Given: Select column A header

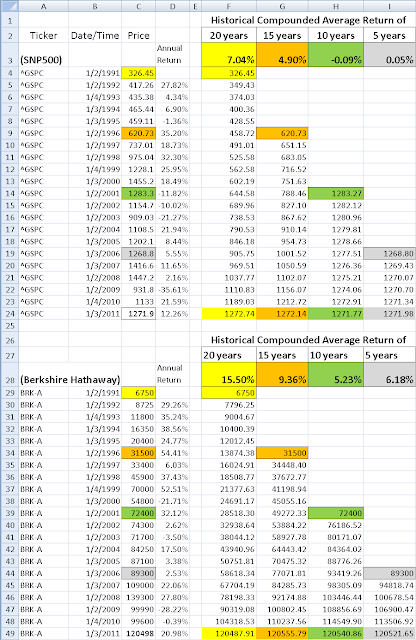Looking at the screenshot, I should coord(43,7).
